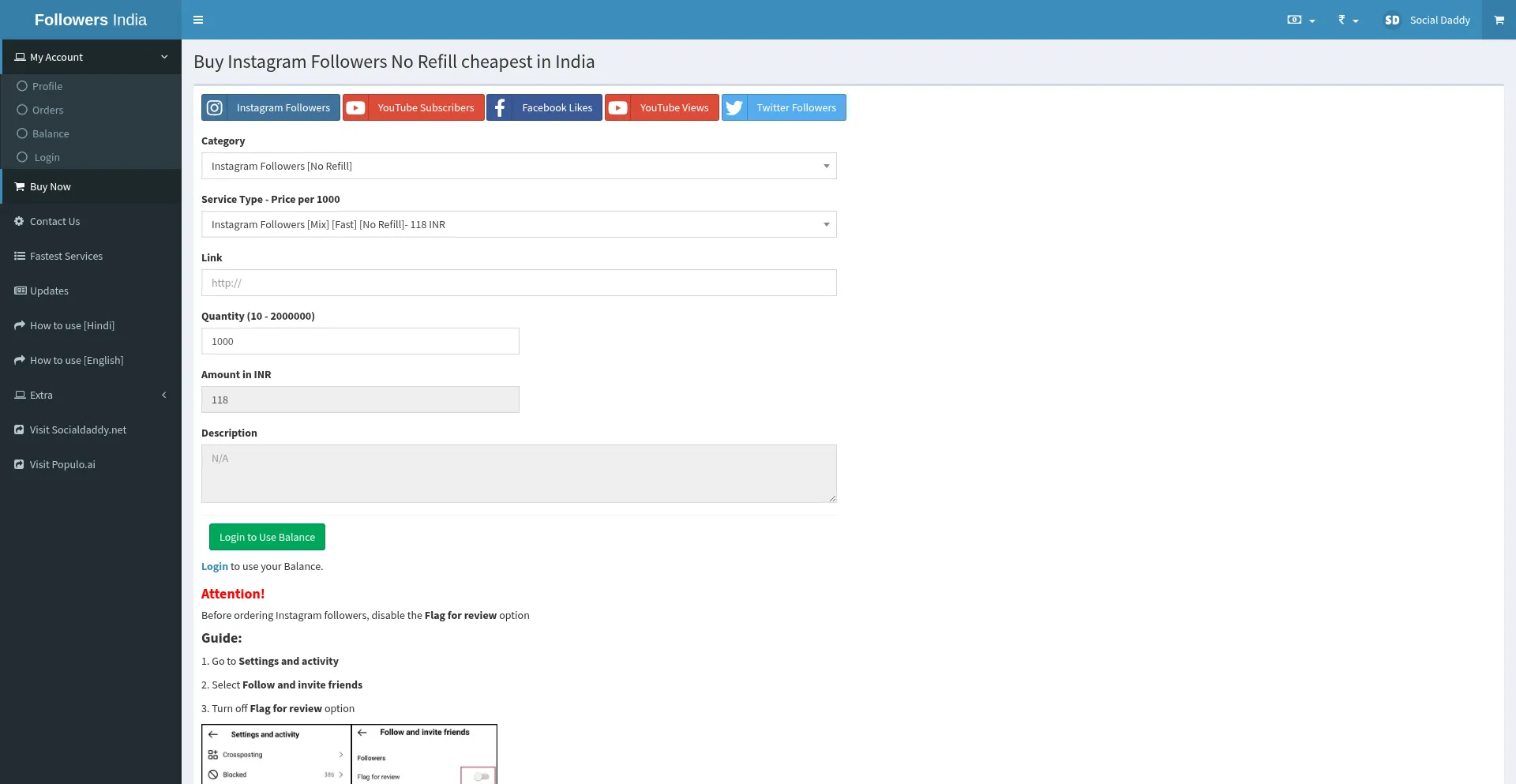Click the laptop icon beside My Account

20,57
